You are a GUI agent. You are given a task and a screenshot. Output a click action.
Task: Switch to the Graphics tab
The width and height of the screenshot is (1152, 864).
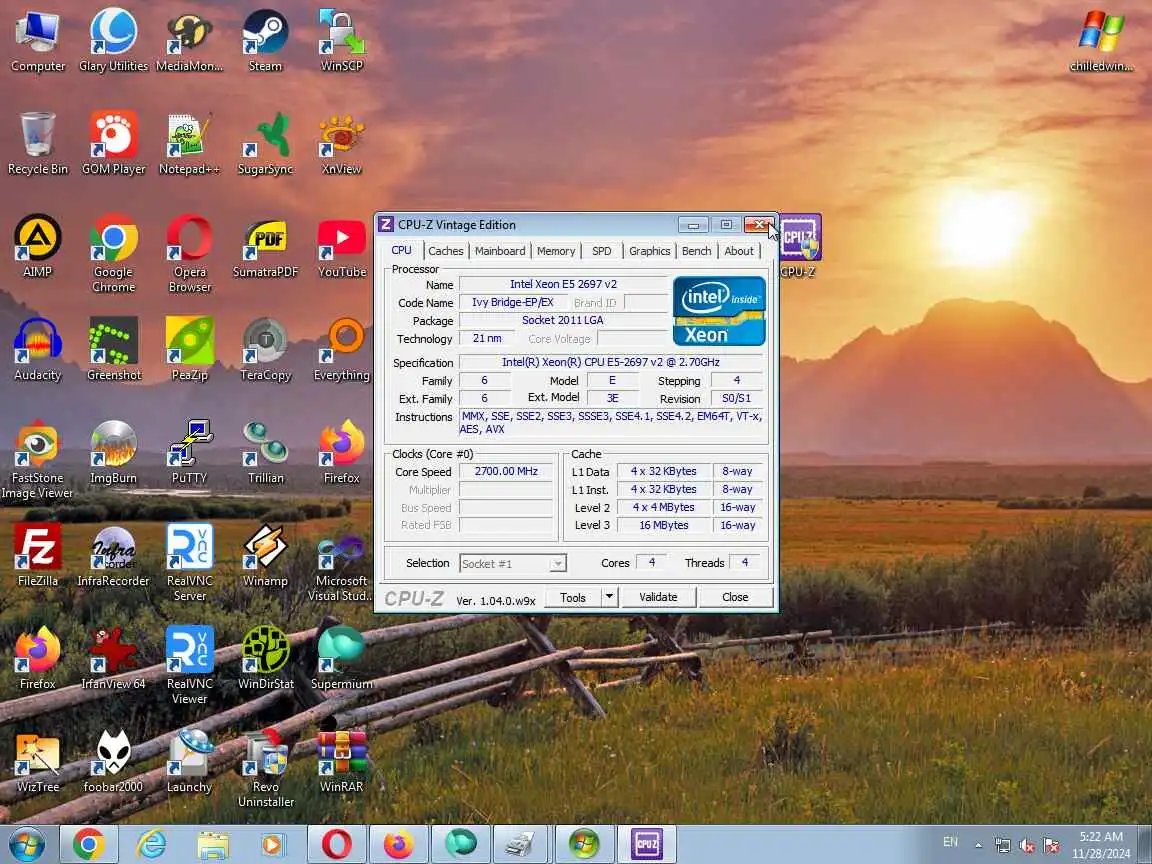click(649, 251)
